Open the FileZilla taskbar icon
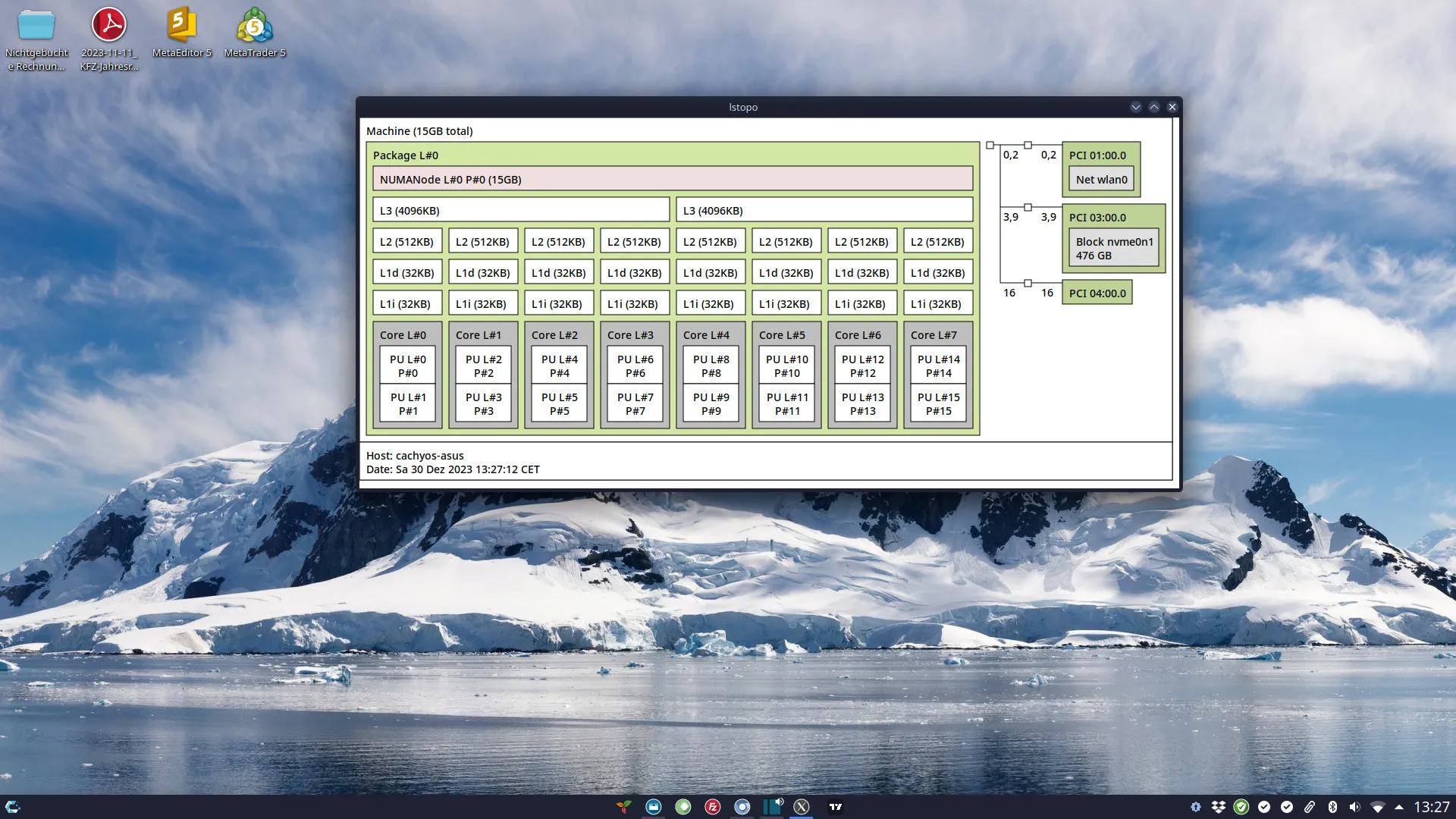1456x819 pixels. point(712,807)
